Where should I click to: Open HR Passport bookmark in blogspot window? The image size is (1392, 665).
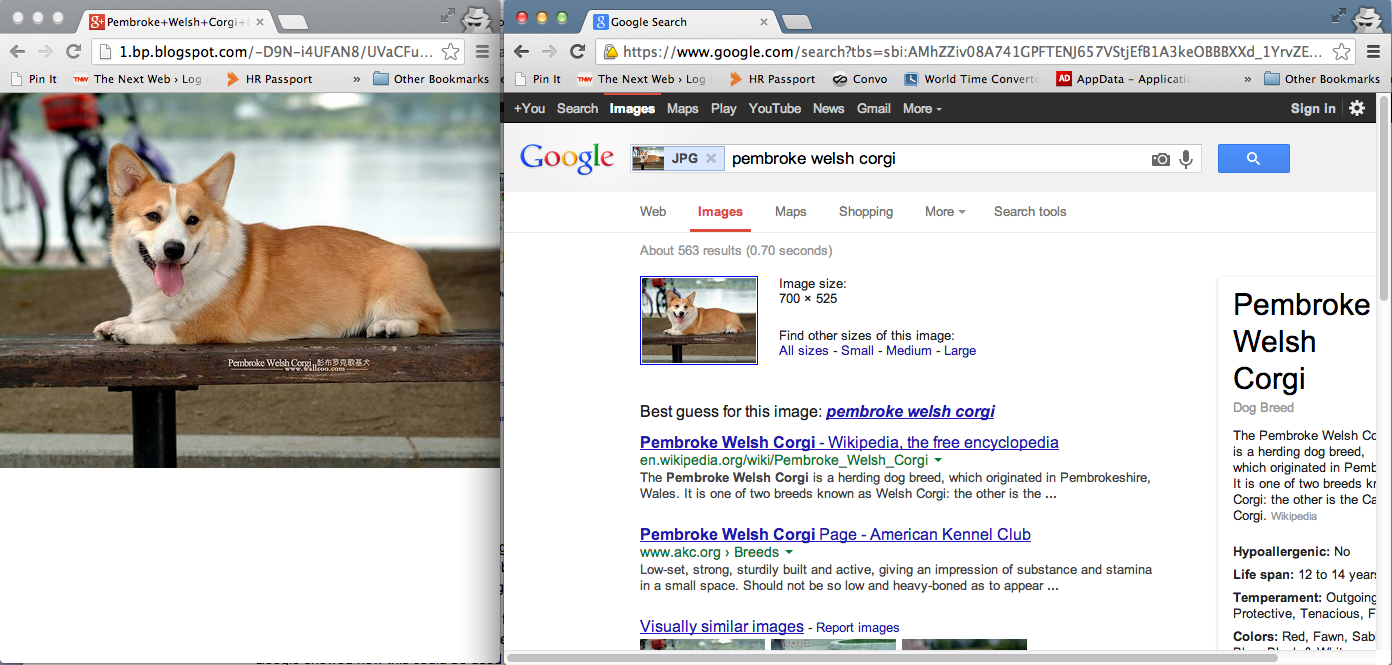click(x=270, y=79)
